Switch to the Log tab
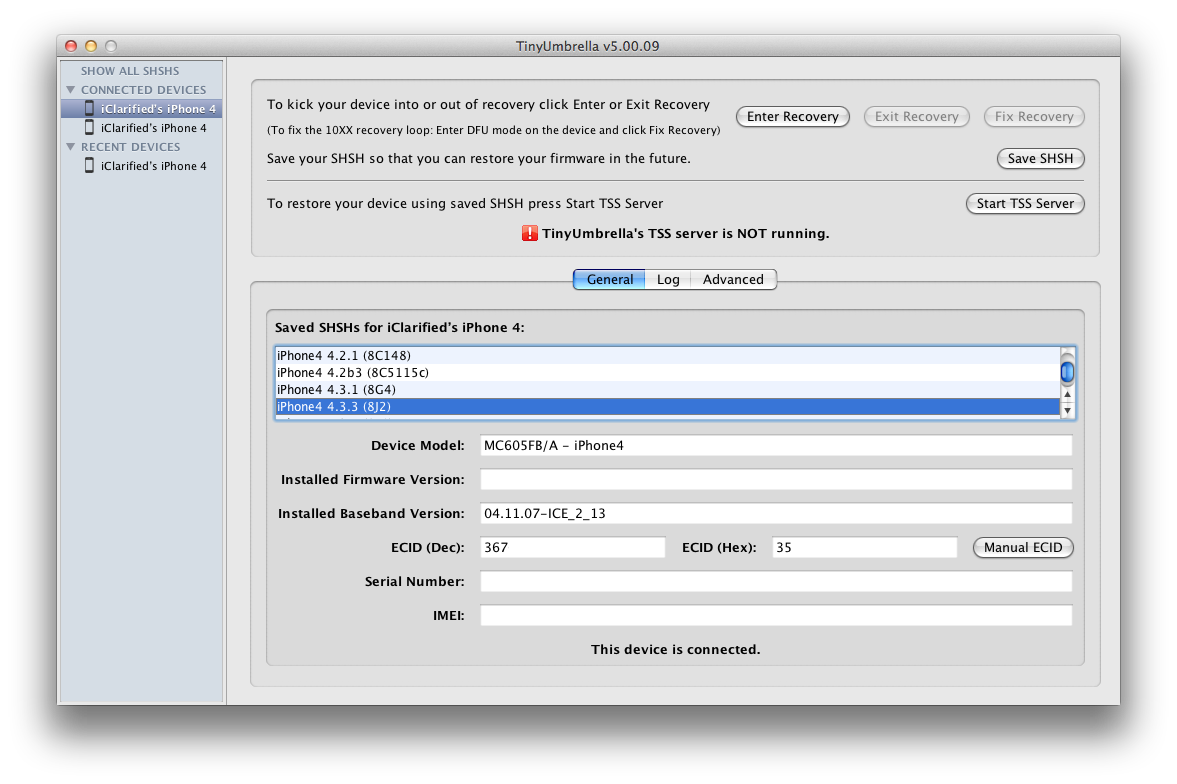The height and width of the screenshot is (784, 1177). click(668, 280)
